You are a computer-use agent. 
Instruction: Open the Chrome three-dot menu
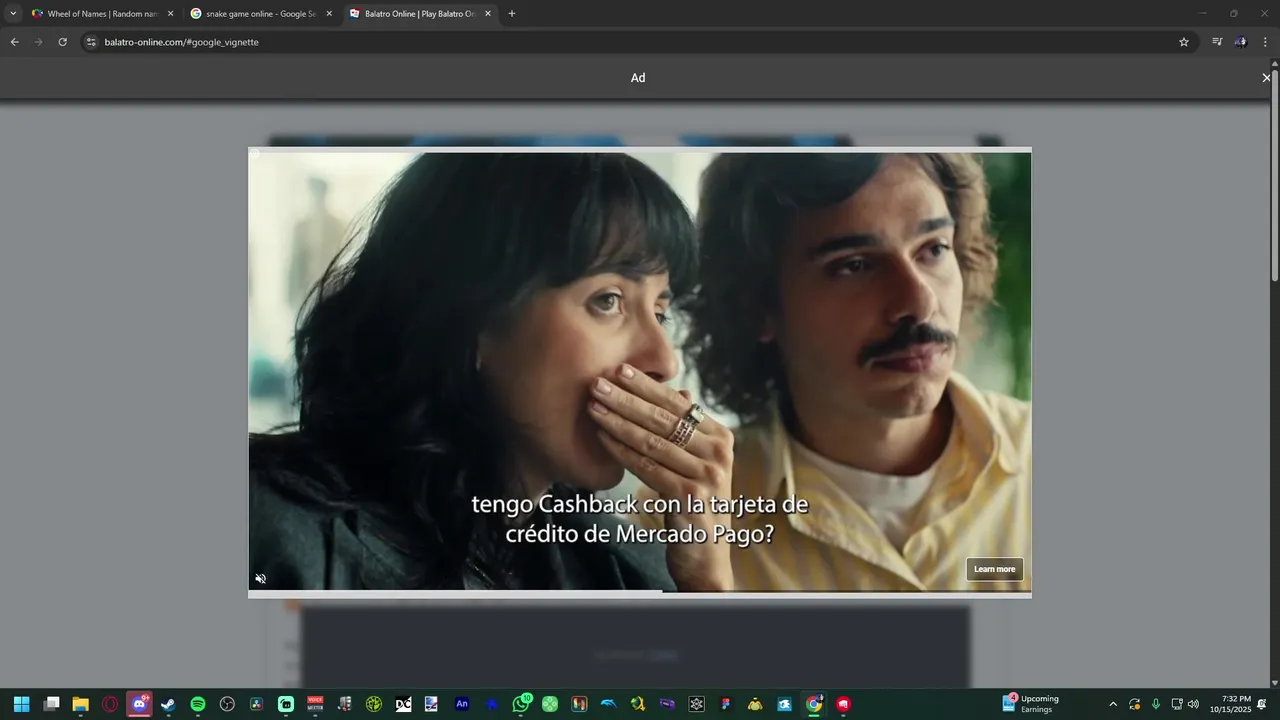[1265, 42]
